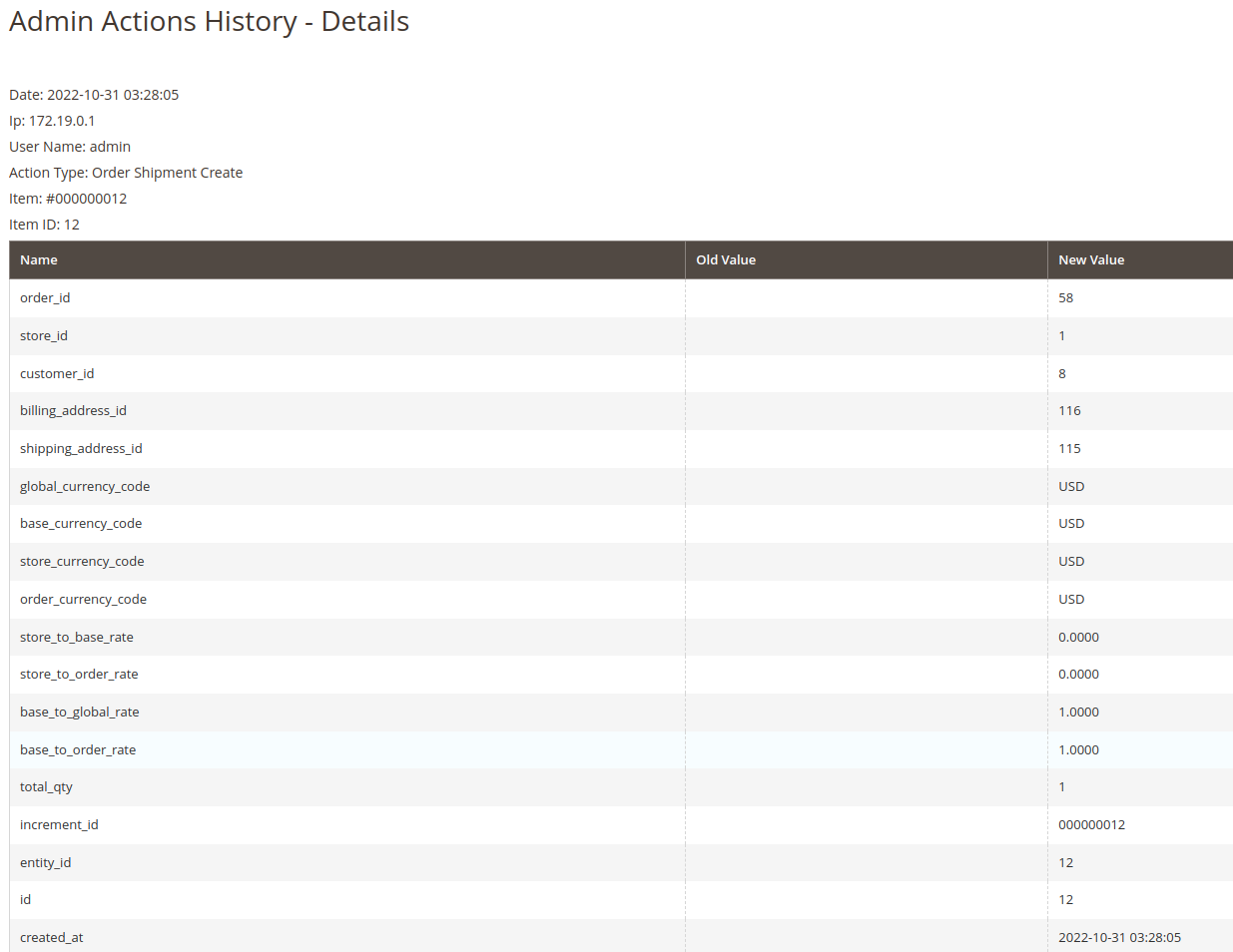The width and height of the screenshot is (1233, 952).
Task: Select the Item: #000000012 line
Action: [68, 199]
